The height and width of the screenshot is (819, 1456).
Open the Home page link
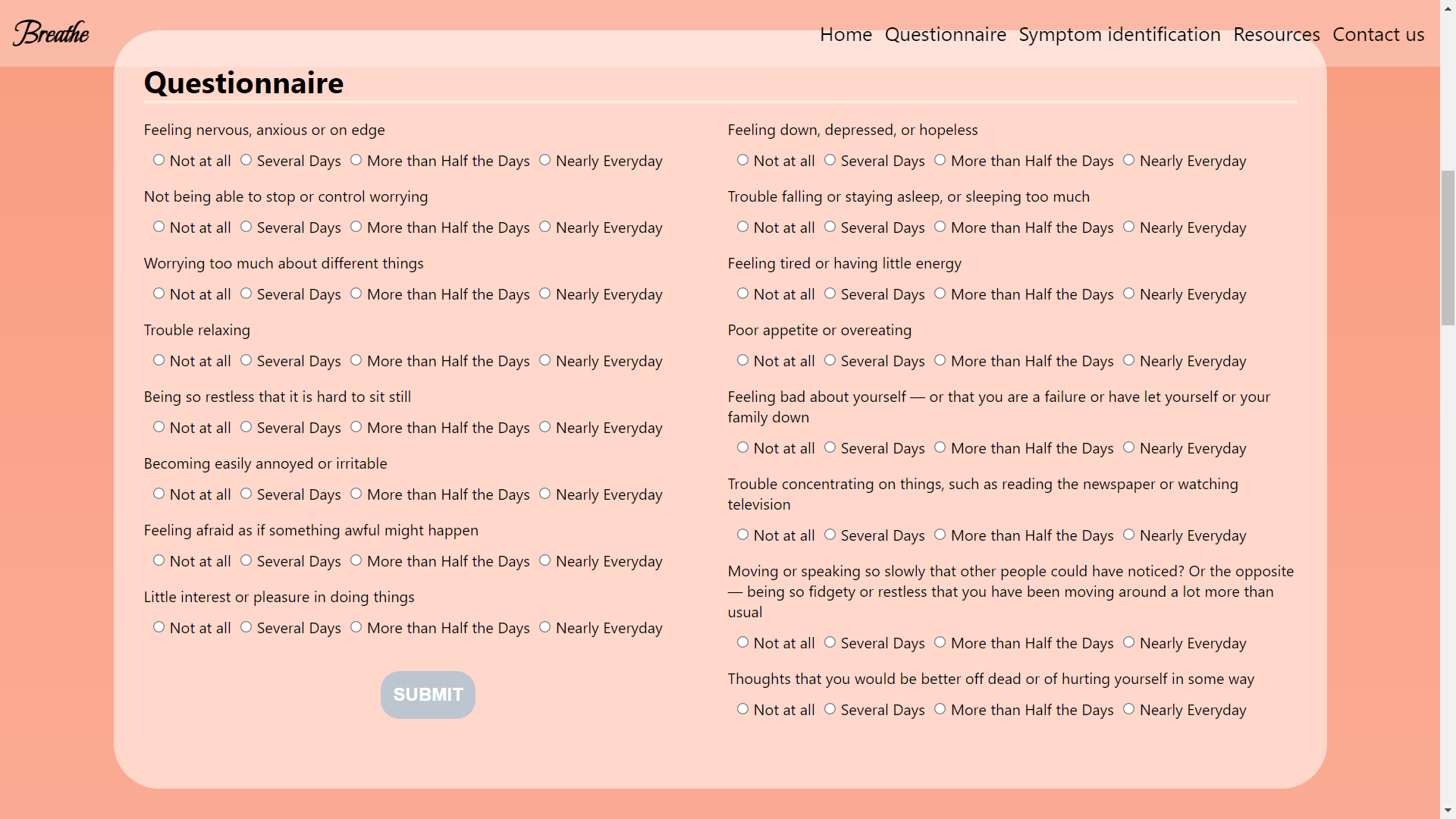846,35
